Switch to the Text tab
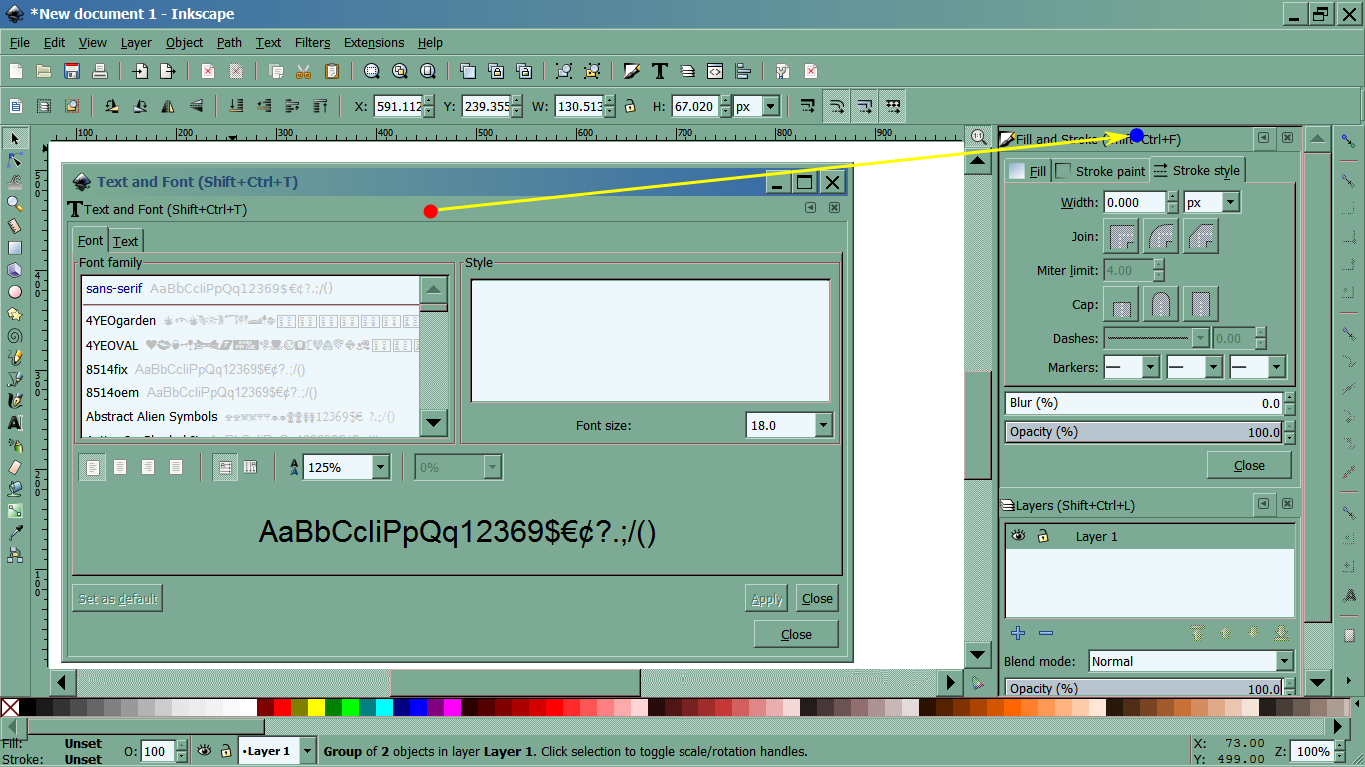Viewport: 1365px width, 767px height. (126, 241)
